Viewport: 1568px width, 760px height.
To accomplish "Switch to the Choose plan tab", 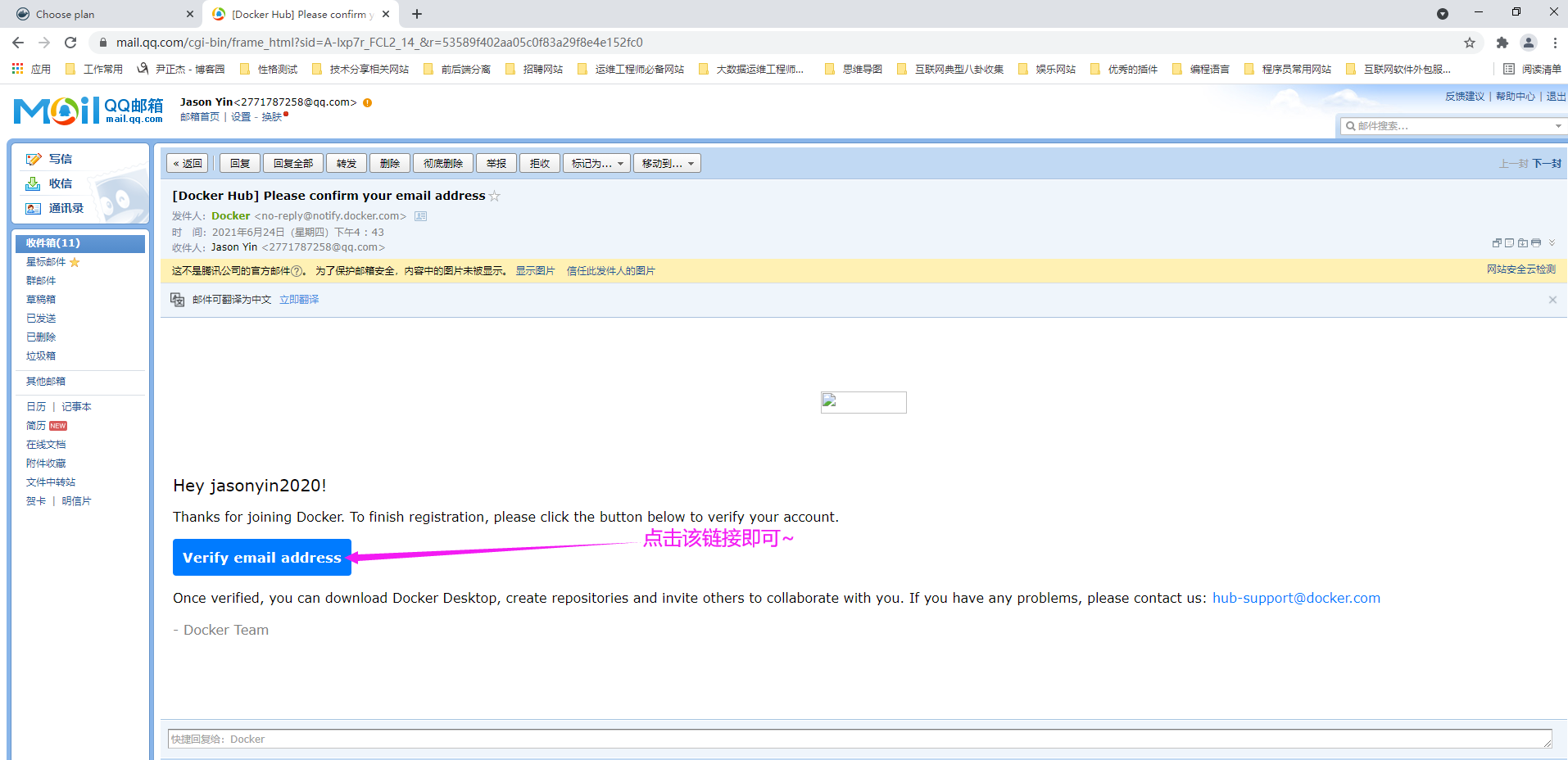I will tap(98, 14).
